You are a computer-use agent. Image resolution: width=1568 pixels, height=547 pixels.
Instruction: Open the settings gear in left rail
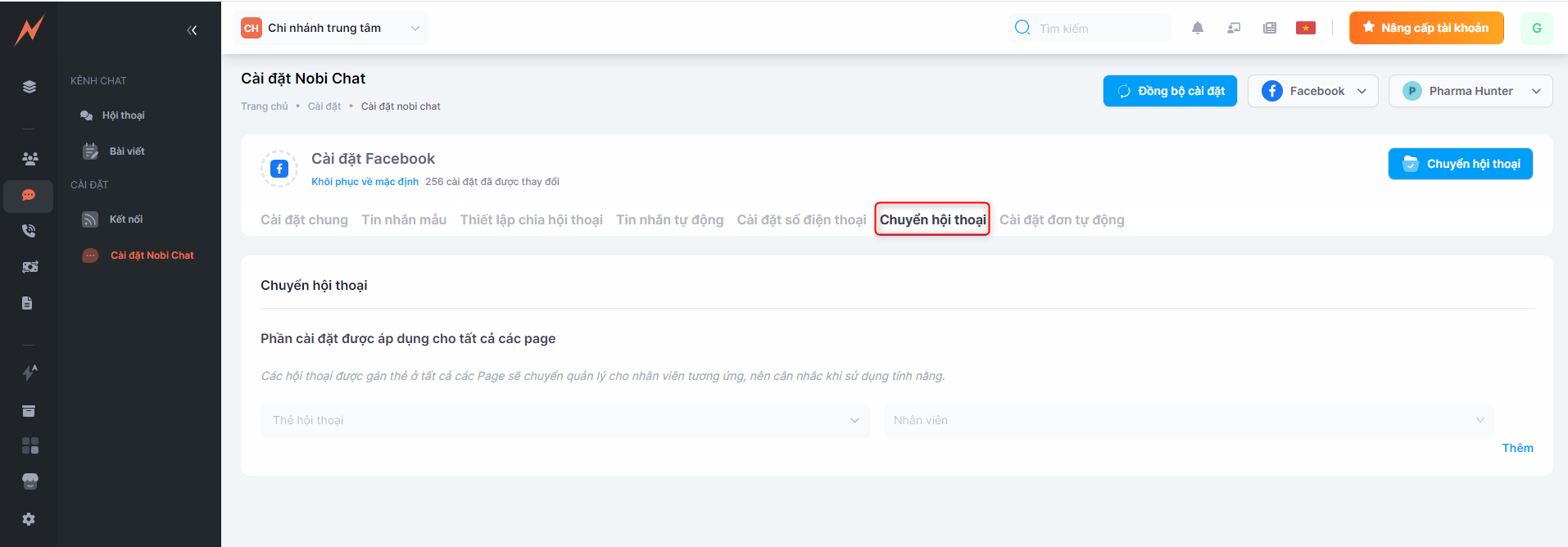[x=29, y=519]
